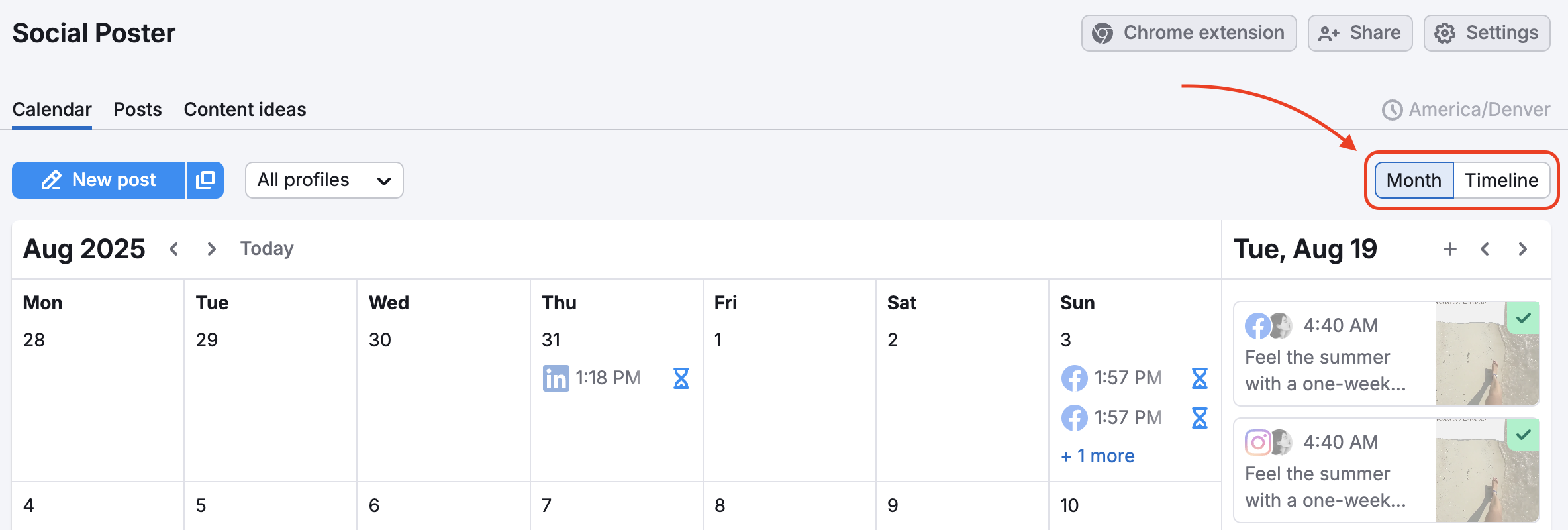Screen dimensions: 1568x530
Task: Expand the + 1 more link on August 3
Action: click(x=1097, y=455)
